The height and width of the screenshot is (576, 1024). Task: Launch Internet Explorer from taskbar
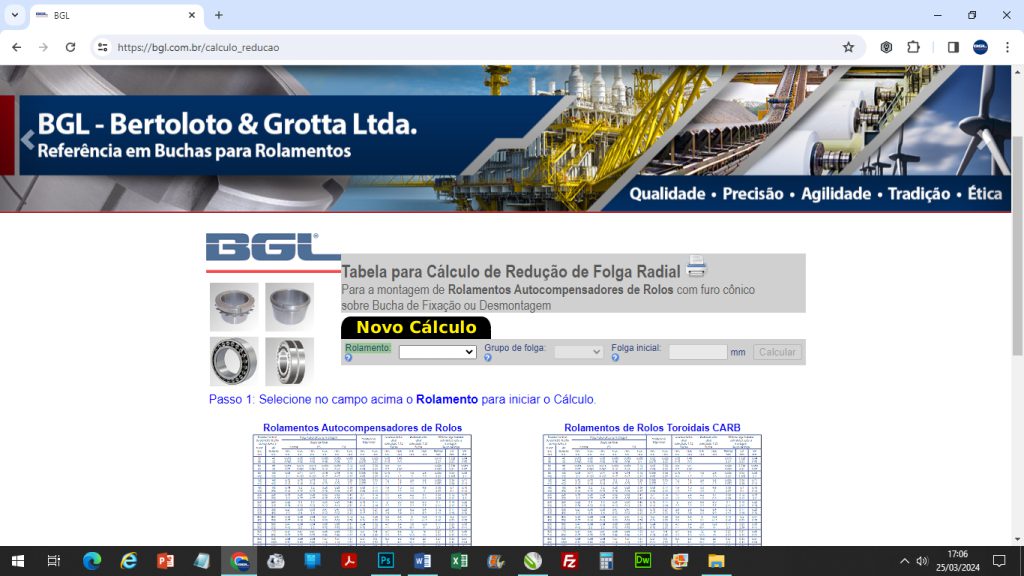pos(129,561)
